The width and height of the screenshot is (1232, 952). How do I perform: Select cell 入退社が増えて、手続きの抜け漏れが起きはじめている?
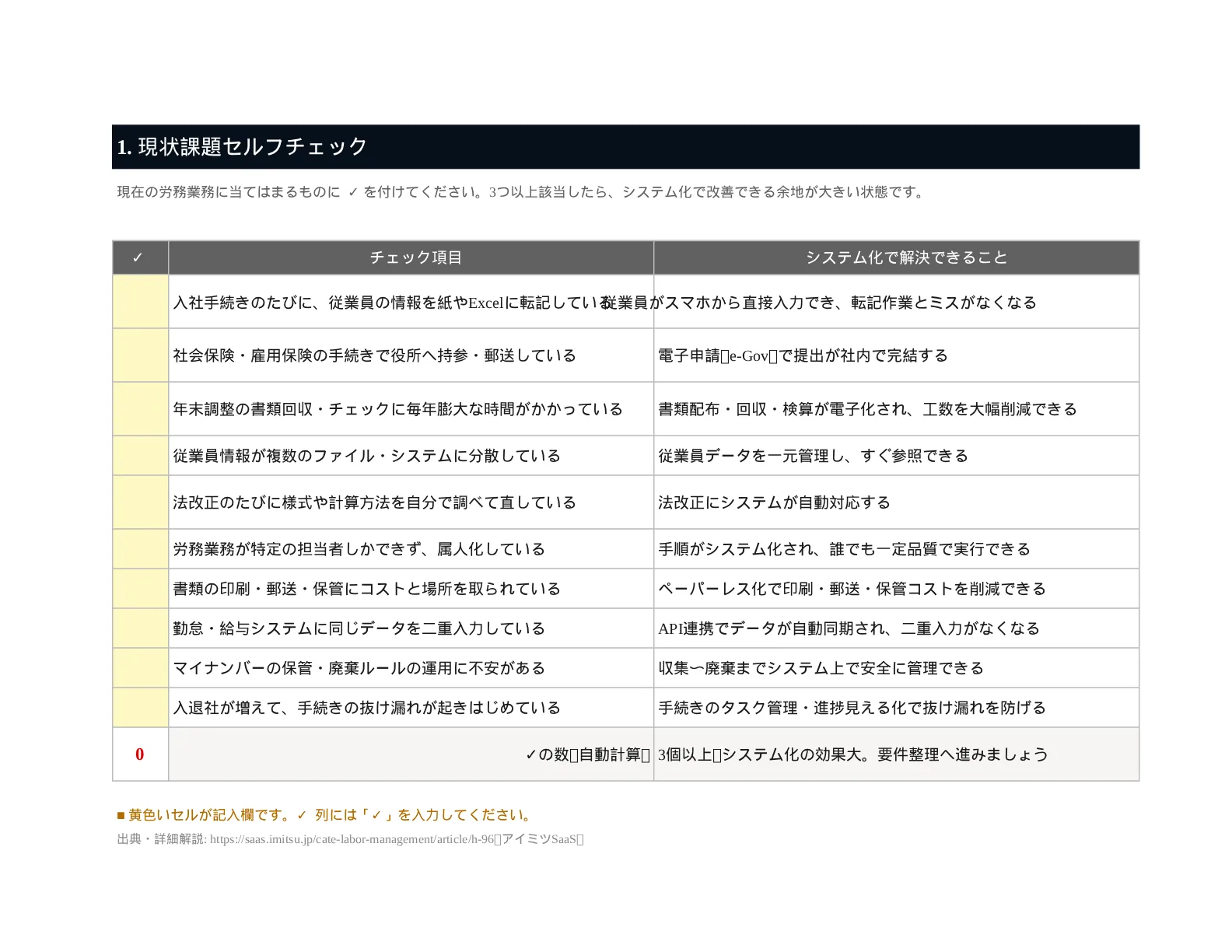(411, 708)
